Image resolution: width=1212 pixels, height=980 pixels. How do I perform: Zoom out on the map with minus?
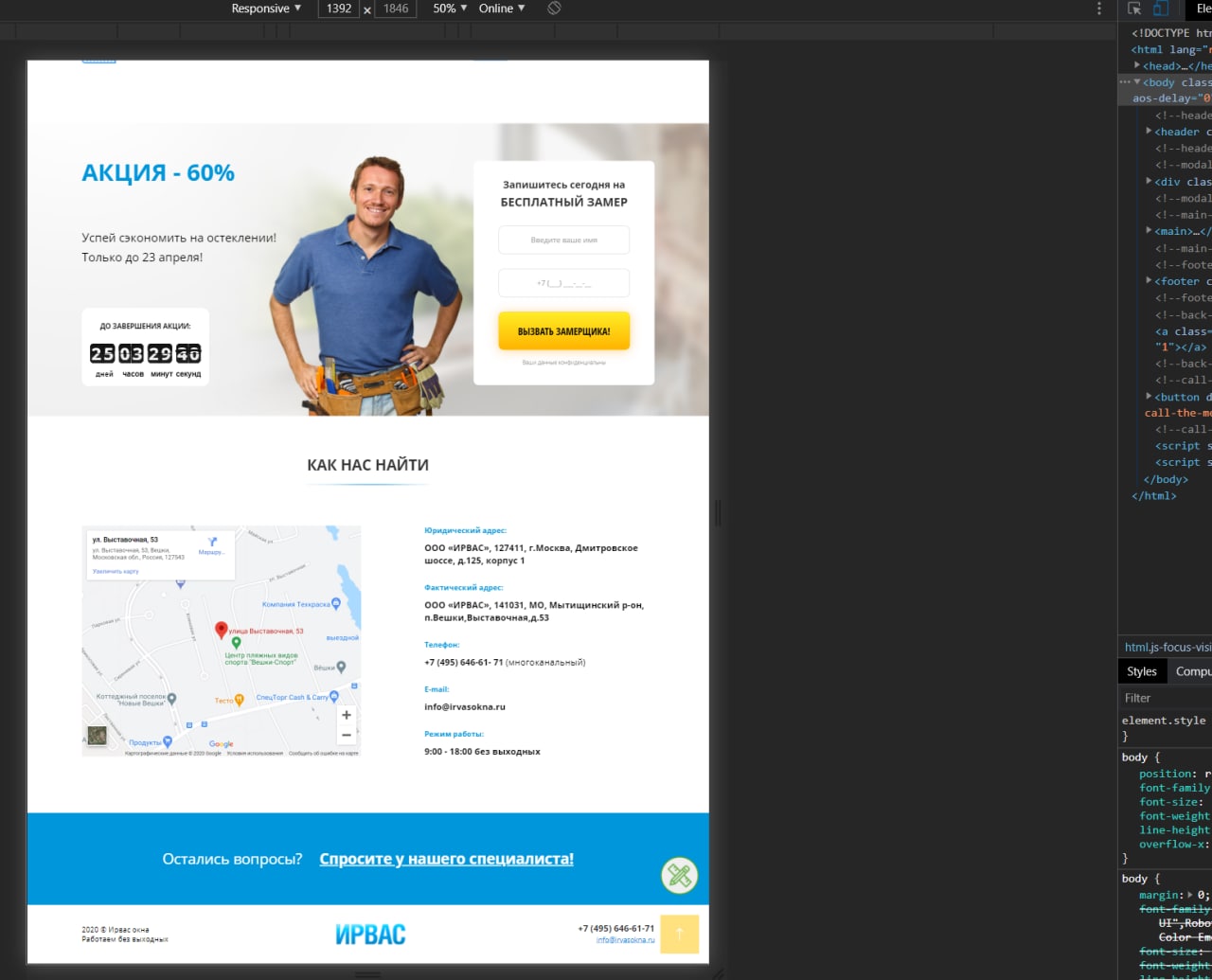[347, 735]
